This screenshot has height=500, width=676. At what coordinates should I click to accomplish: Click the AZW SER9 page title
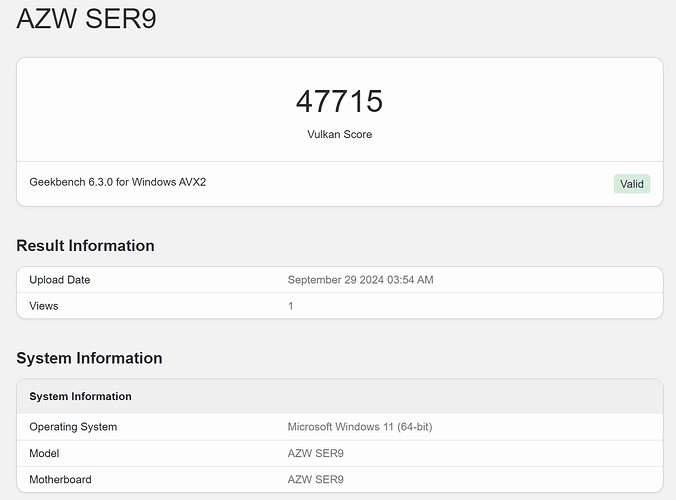[87, 19]
